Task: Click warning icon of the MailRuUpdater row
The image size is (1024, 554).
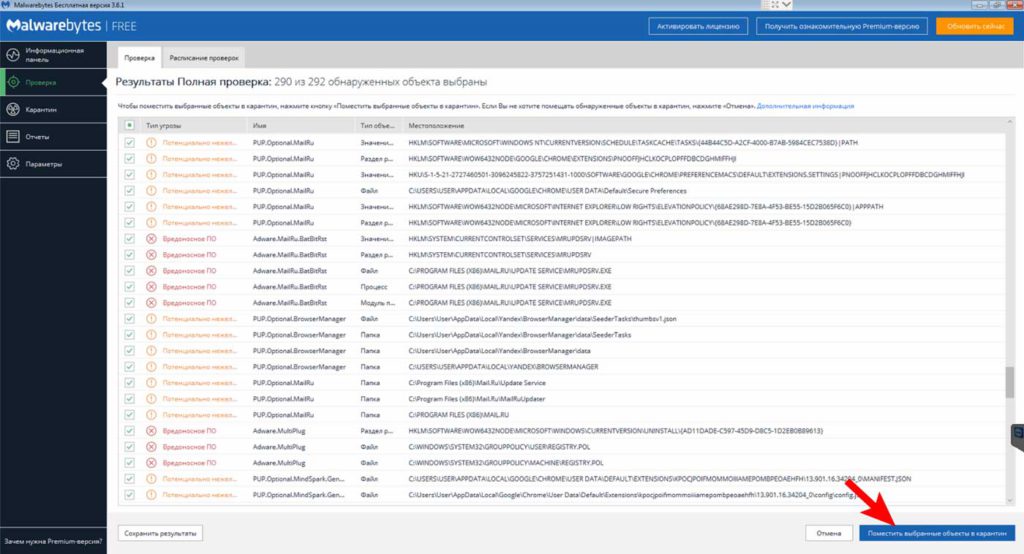Action: 151,399
